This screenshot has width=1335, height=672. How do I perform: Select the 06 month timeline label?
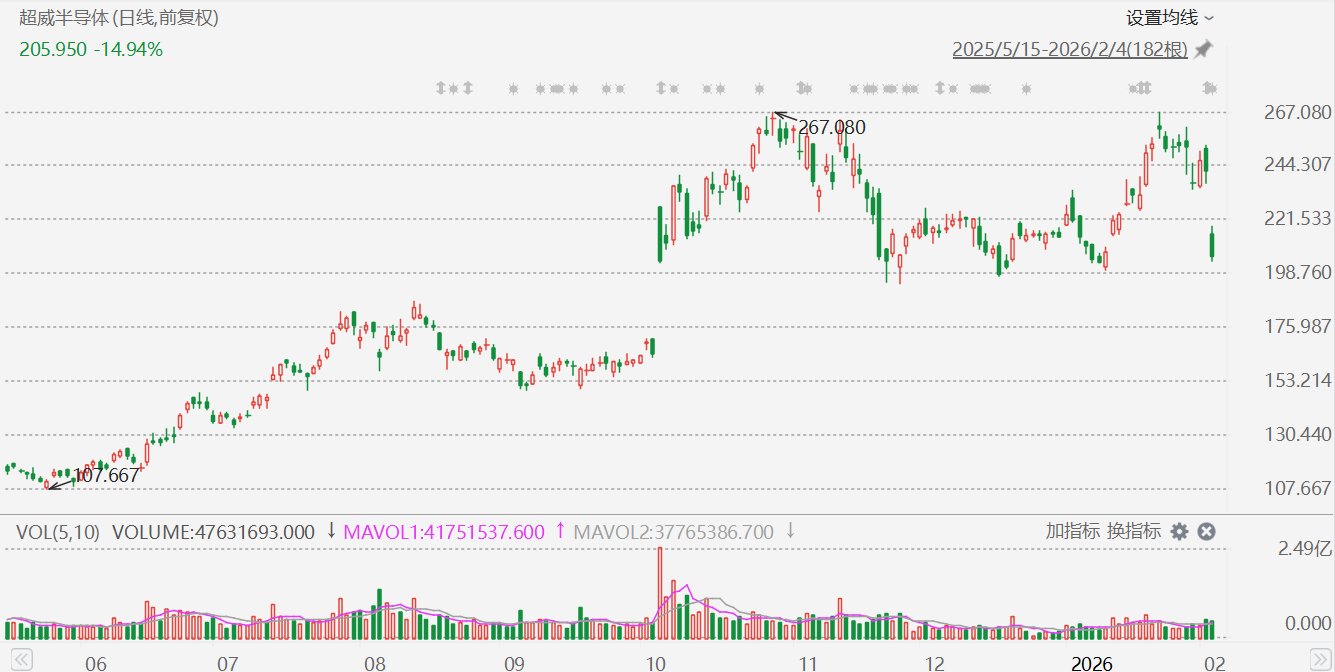pyautogui.click(x=95, y=662)
